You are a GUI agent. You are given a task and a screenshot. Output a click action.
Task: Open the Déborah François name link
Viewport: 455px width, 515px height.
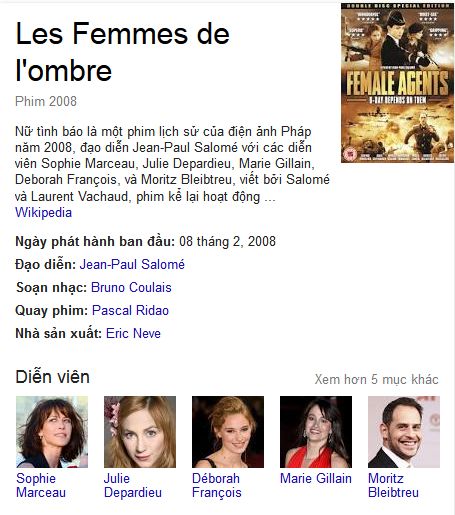click(217, 485)
